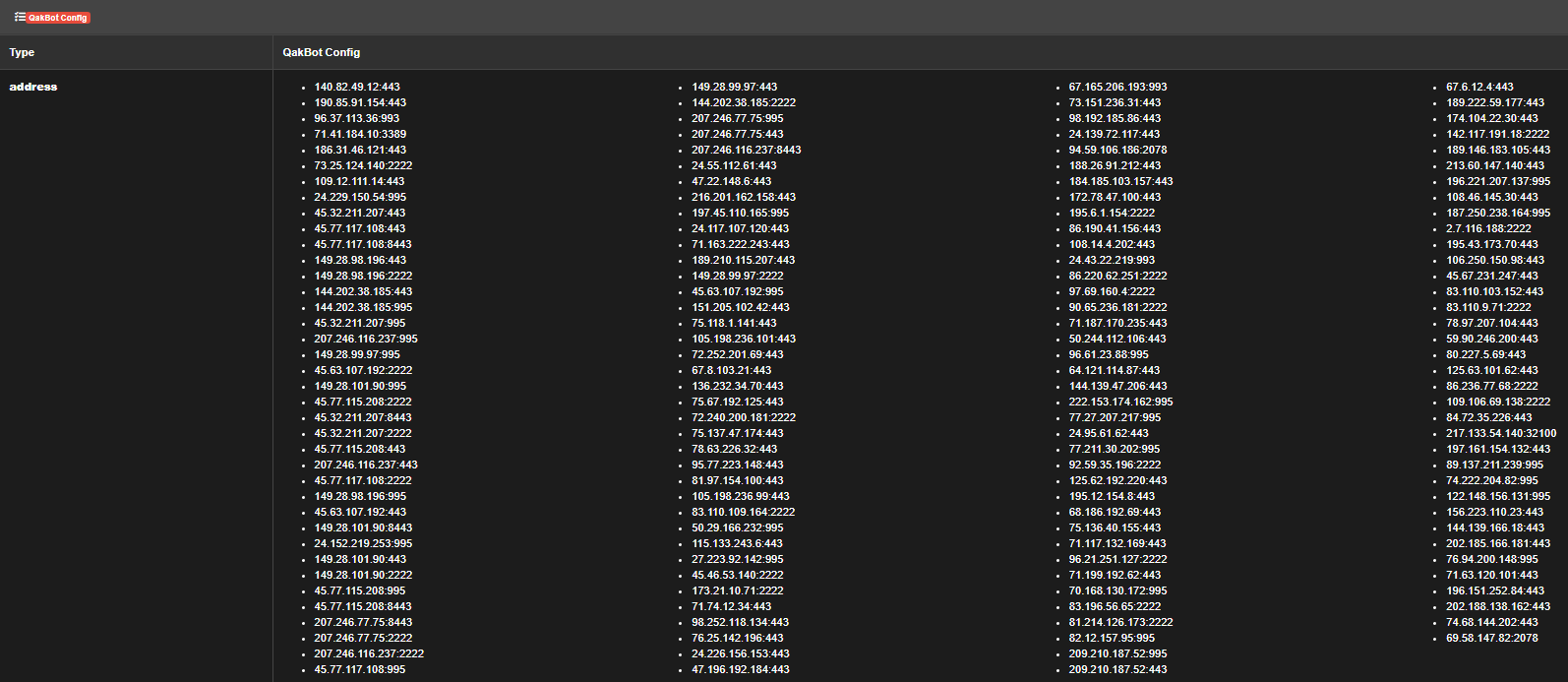Select address 83.110.9.71:2222
The width and height of the screenshot is (1568, 682).
pos(1489,307)
